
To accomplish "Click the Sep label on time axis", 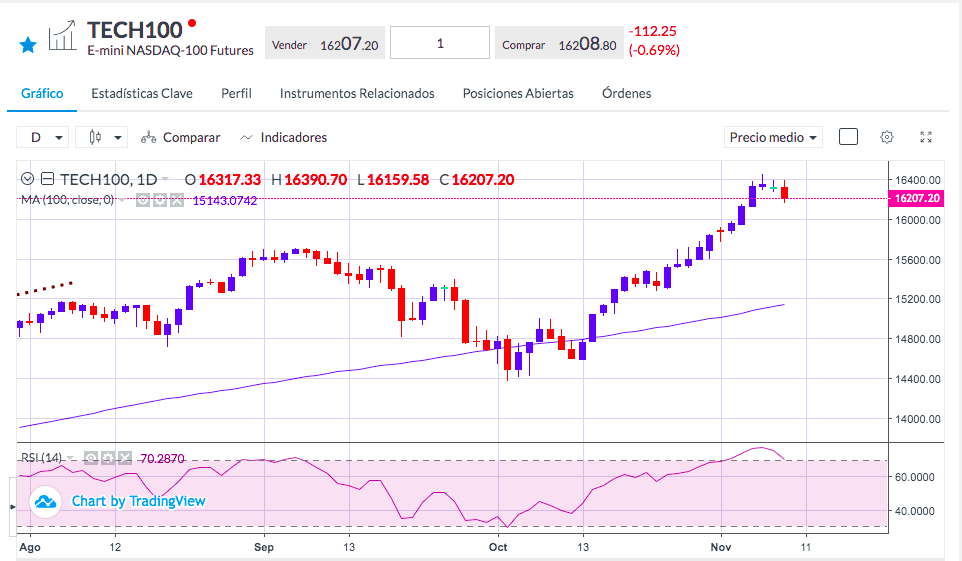I will coord(264,547).
